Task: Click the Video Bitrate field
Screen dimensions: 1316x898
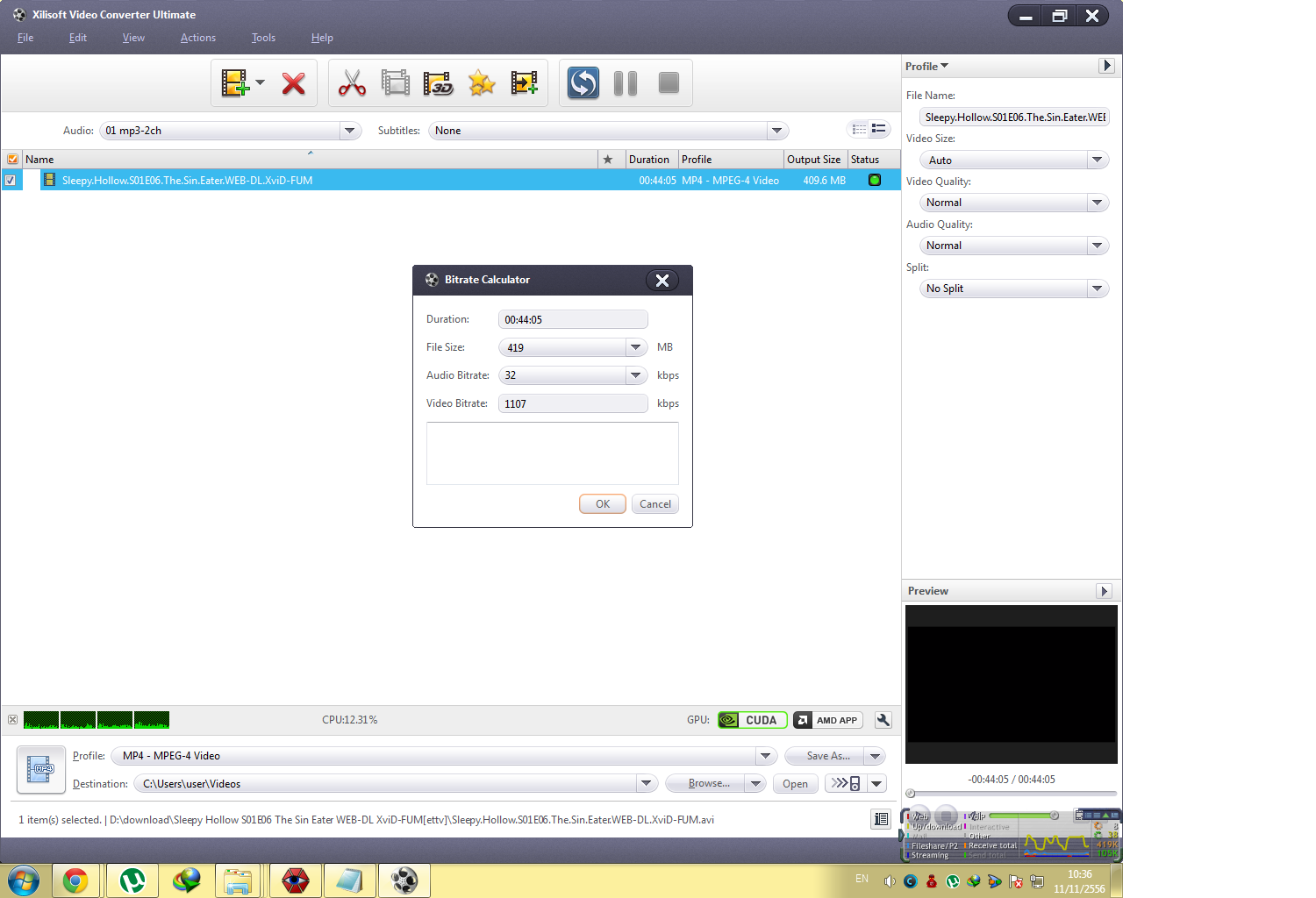Action: 573,403
